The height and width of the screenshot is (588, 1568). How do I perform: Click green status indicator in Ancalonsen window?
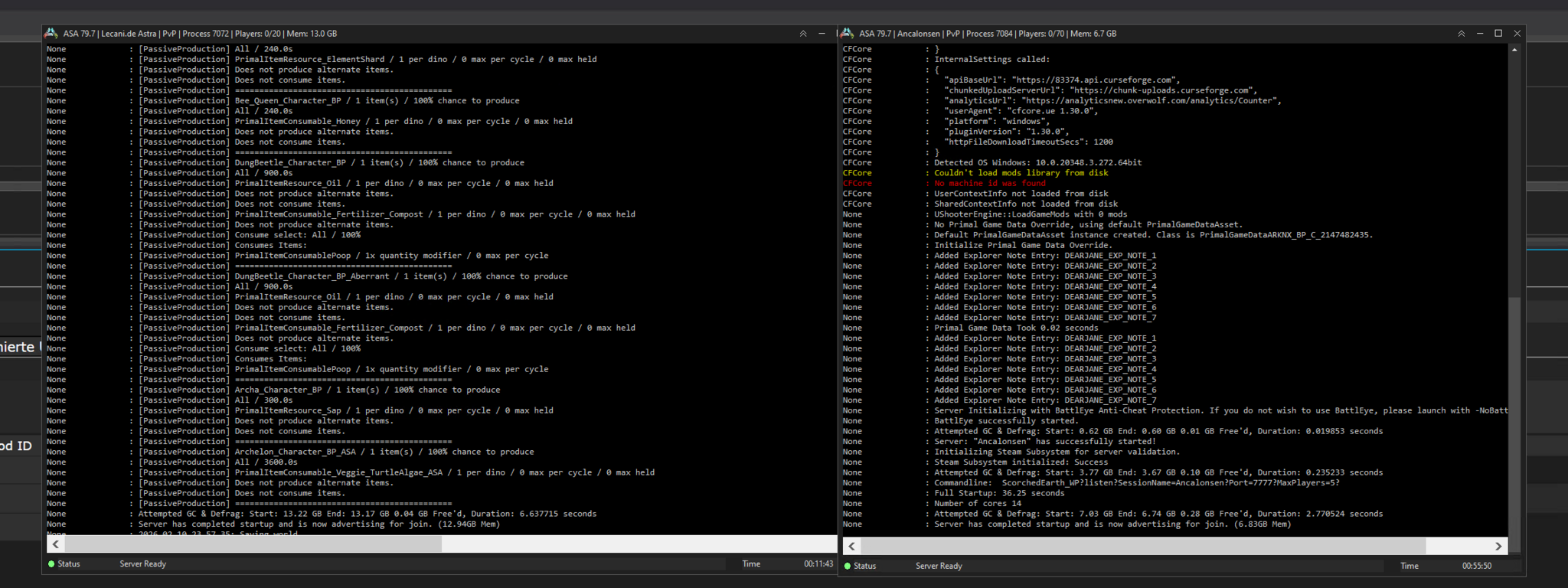point(848,567)
